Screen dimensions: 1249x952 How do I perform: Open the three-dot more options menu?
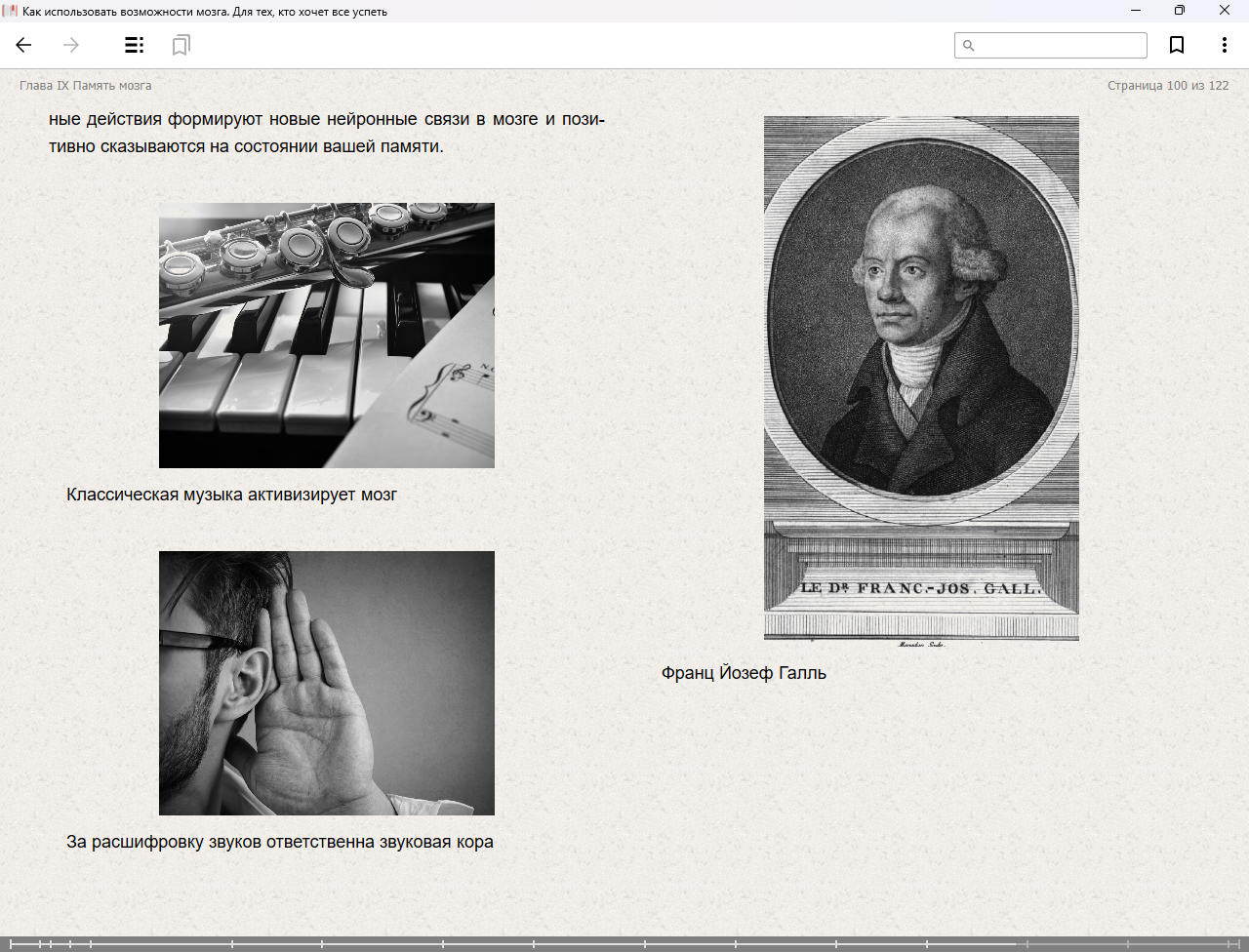(1224, 45)
